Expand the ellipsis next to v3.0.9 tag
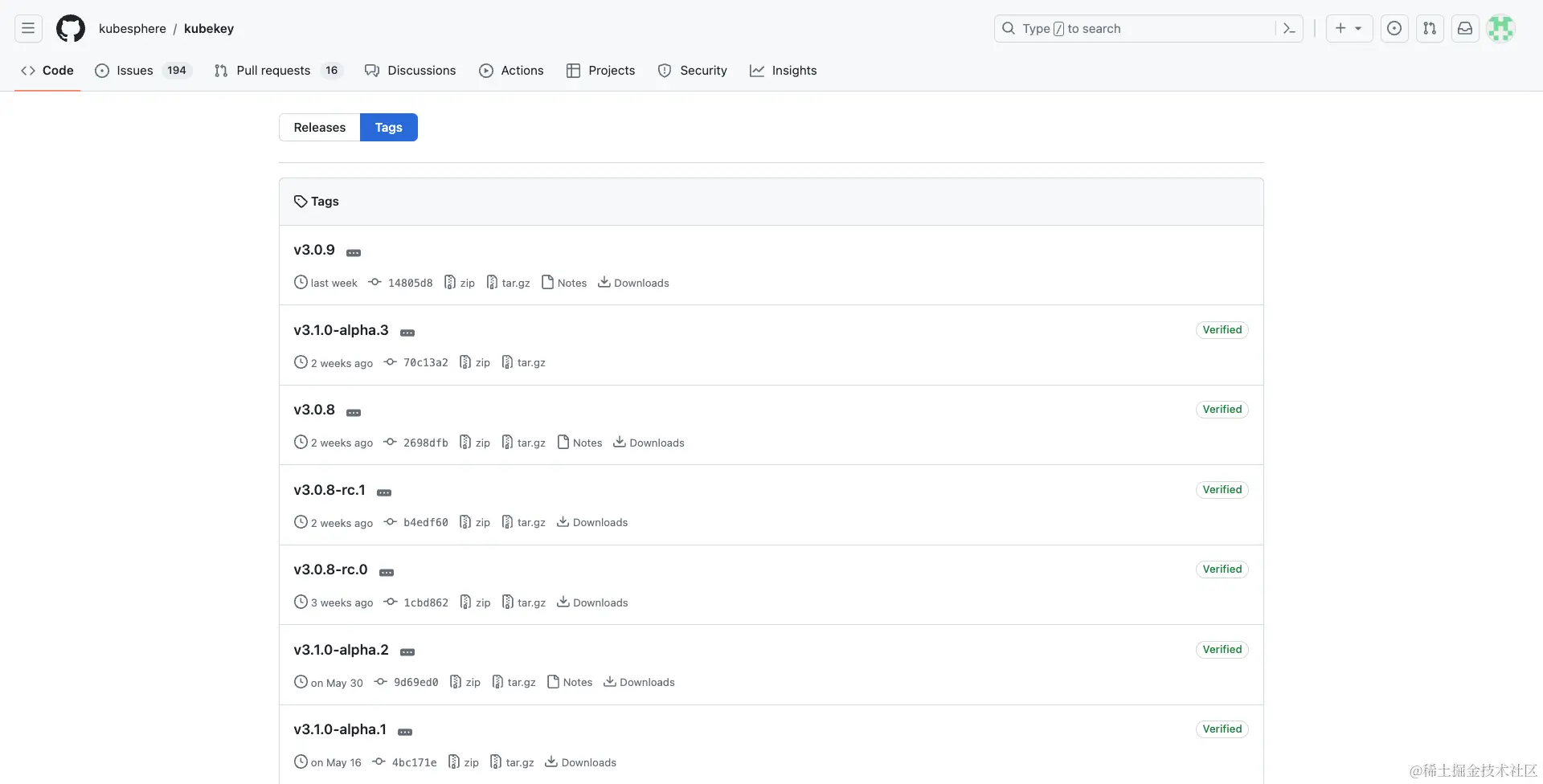The image size is (1543, 784). (354, 252)
